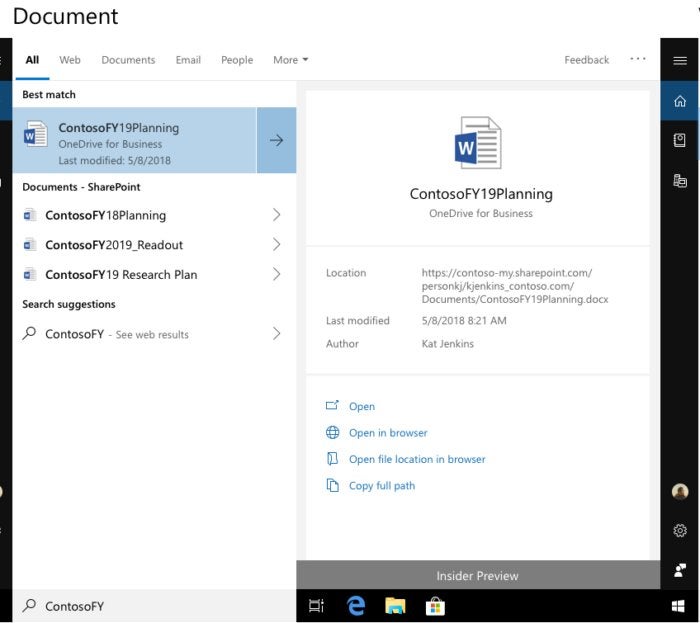This screenshot has width=700, height=623.
Task: Click the Feedback link
Action: (x=586, y=60)
